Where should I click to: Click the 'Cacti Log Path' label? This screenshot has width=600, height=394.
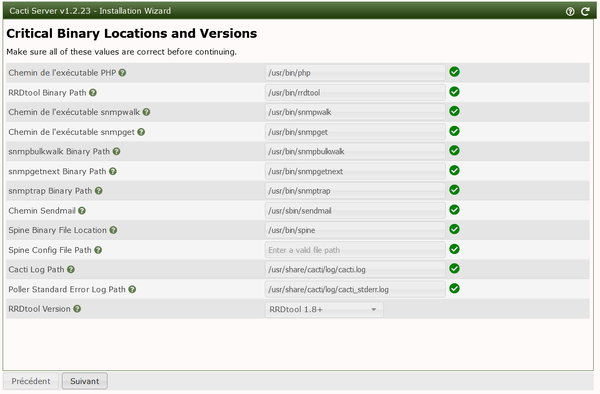(36, 270)
